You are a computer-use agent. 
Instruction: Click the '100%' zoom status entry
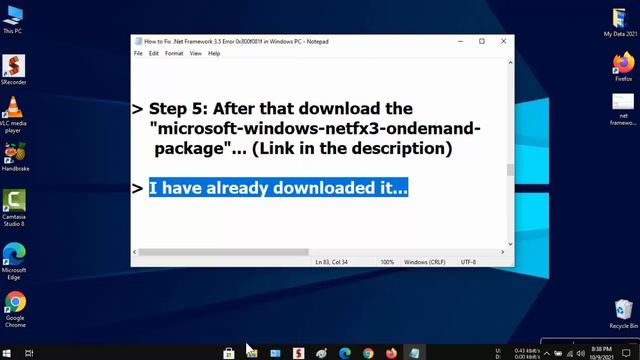387,262
